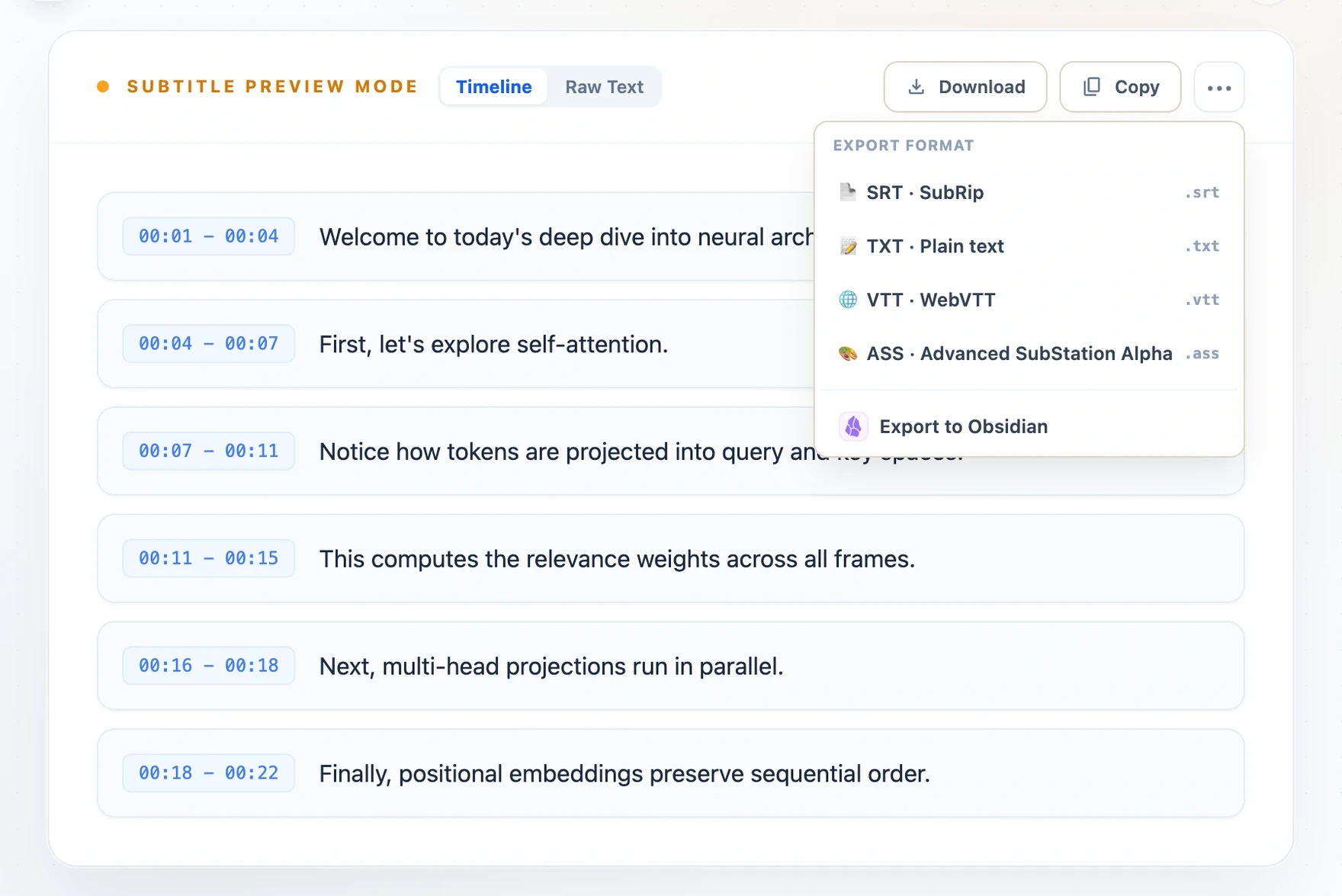Click the download arrow icon

click(x=916, y=87)
